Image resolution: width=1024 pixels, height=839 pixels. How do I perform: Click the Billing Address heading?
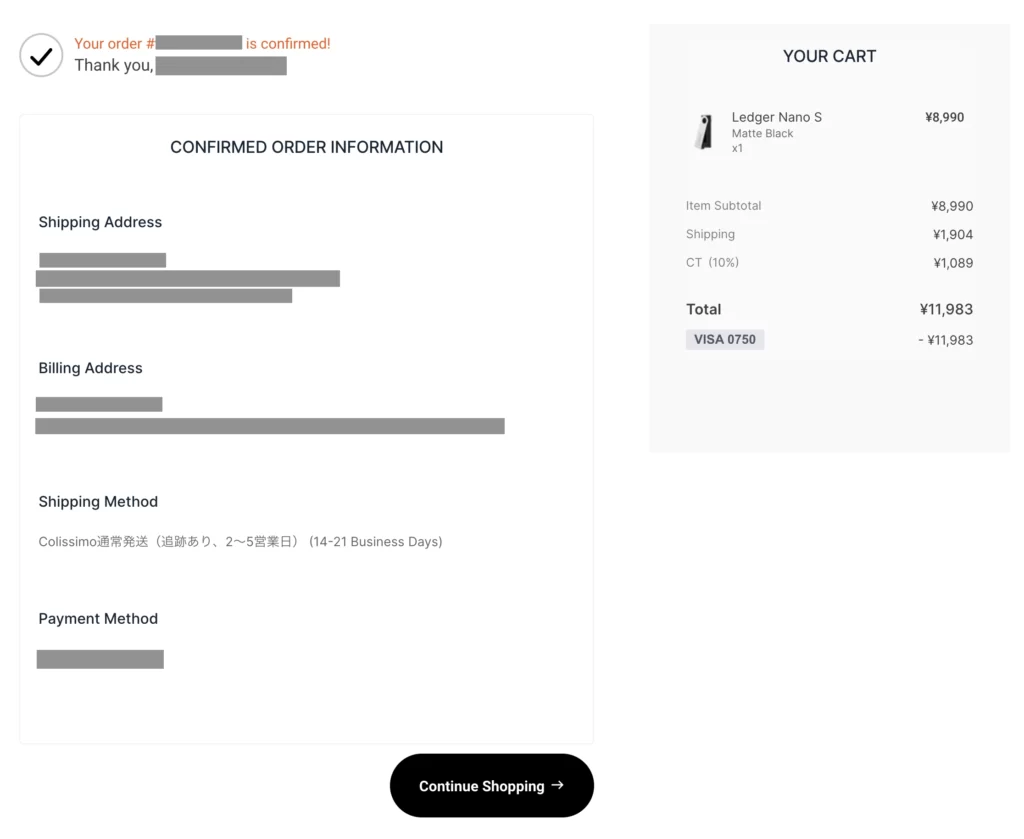[90, 368]
